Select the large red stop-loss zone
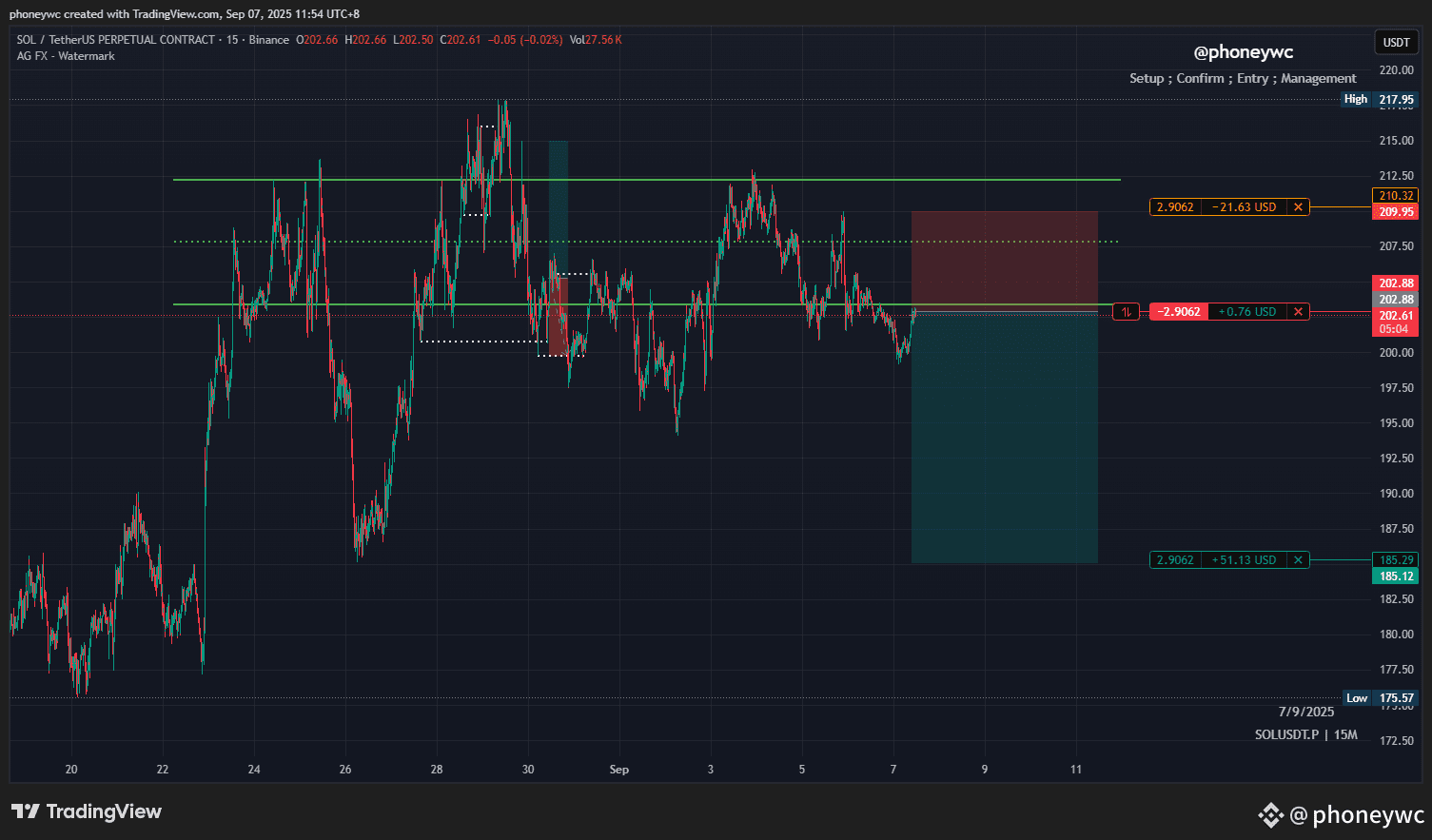The image size is (1432, 840). click(x=1004, y=261)
